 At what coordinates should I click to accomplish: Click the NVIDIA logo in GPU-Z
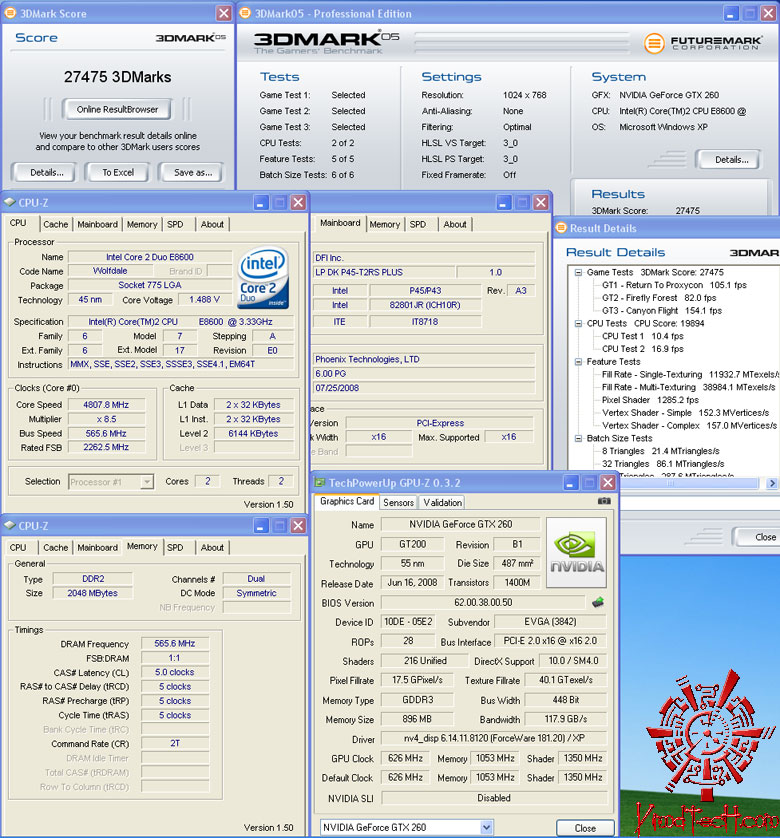point(576,553)
